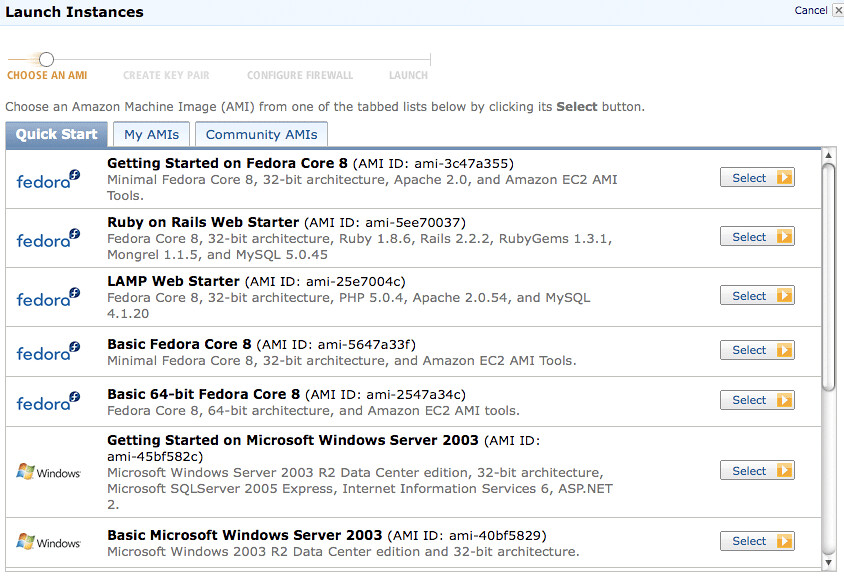844x578 pixels.
Task: Open the Community AMIs tab
Action: pyautogui.click(x=262, y=134)
